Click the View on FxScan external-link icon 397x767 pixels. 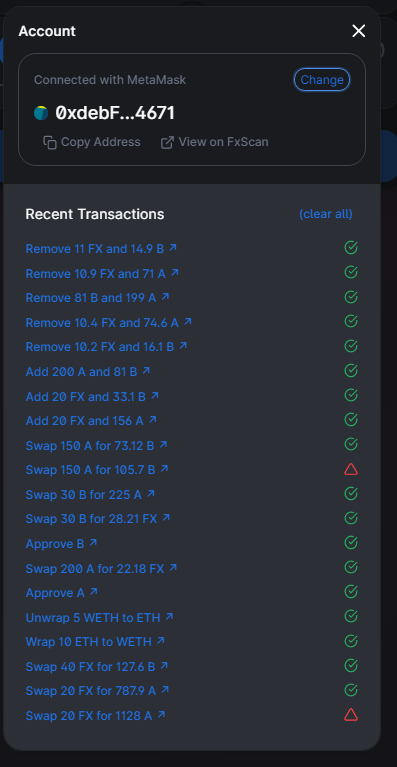[167, 142]
